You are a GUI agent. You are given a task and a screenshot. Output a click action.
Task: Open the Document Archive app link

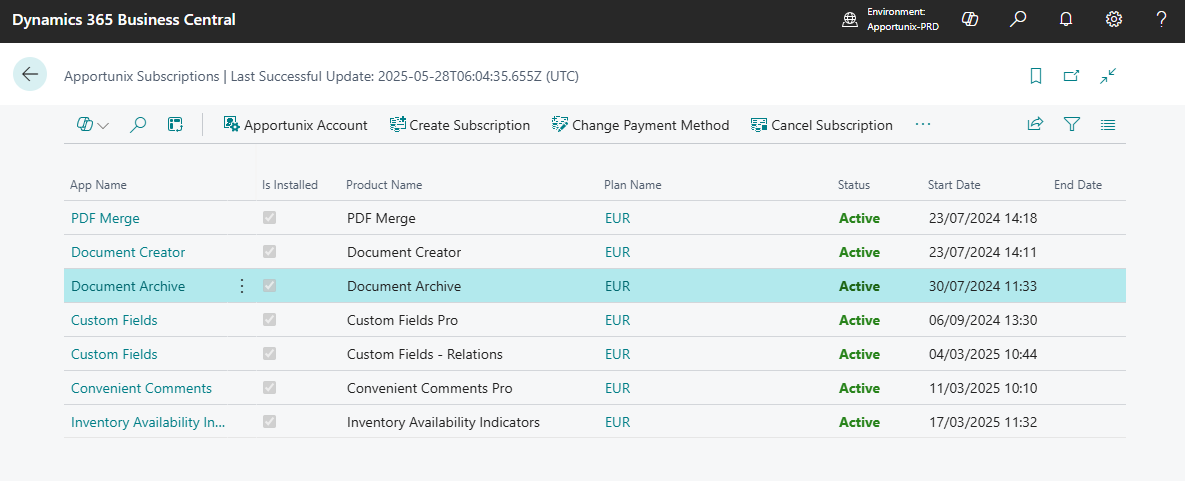tap(128, 286)
